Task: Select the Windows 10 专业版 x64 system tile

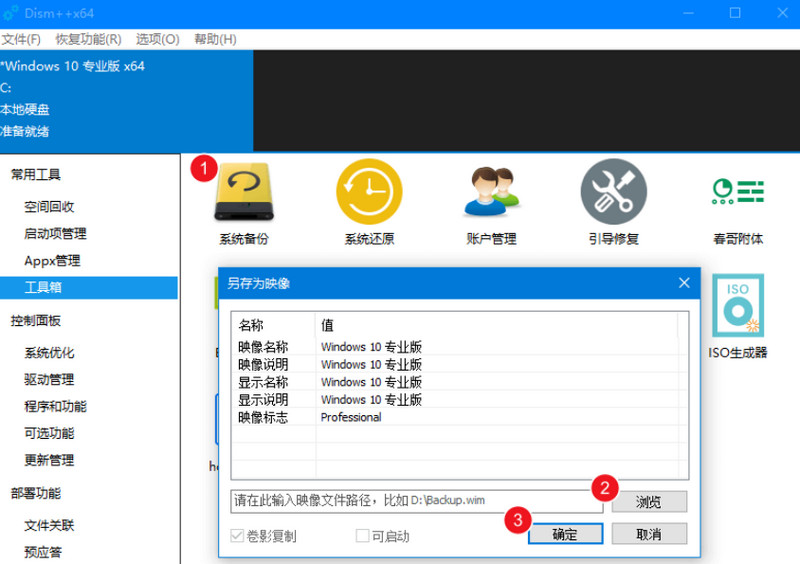Action: 127,101
